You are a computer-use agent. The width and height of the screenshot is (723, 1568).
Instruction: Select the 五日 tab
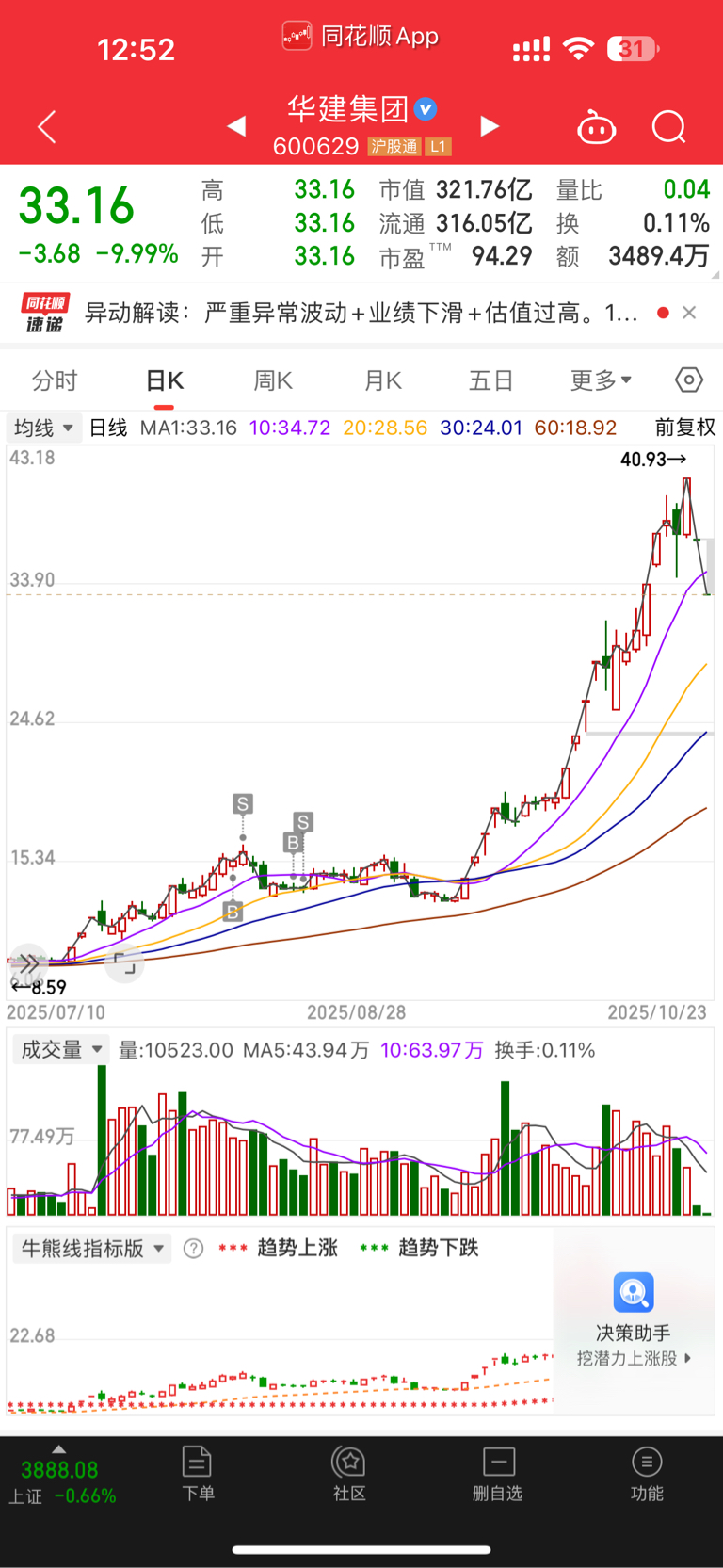pyautogui.click(x=491, y=380)
